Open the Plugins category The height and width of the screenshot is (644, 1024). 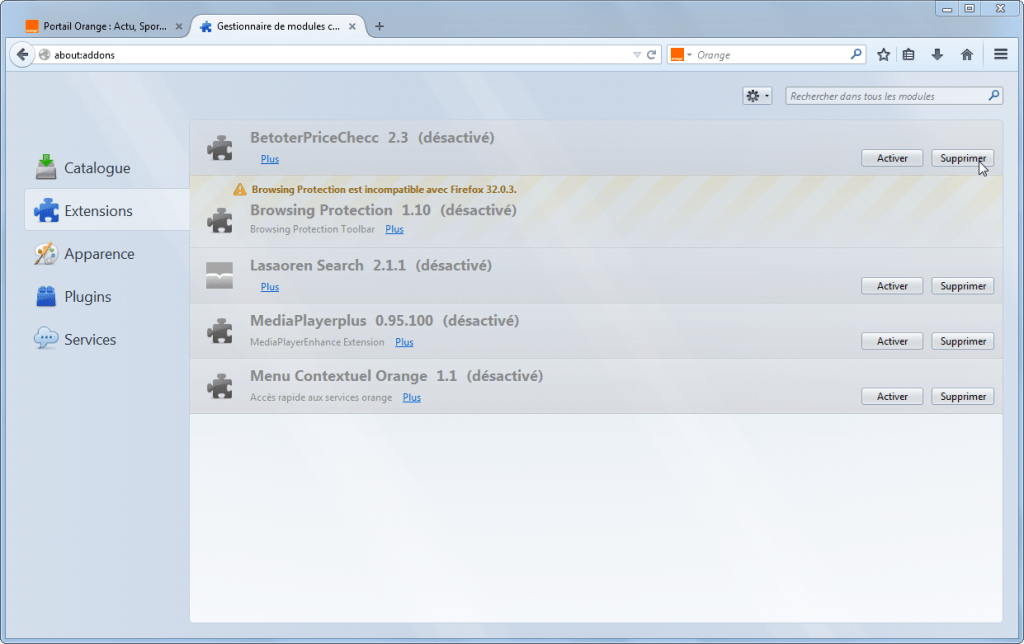107,297
